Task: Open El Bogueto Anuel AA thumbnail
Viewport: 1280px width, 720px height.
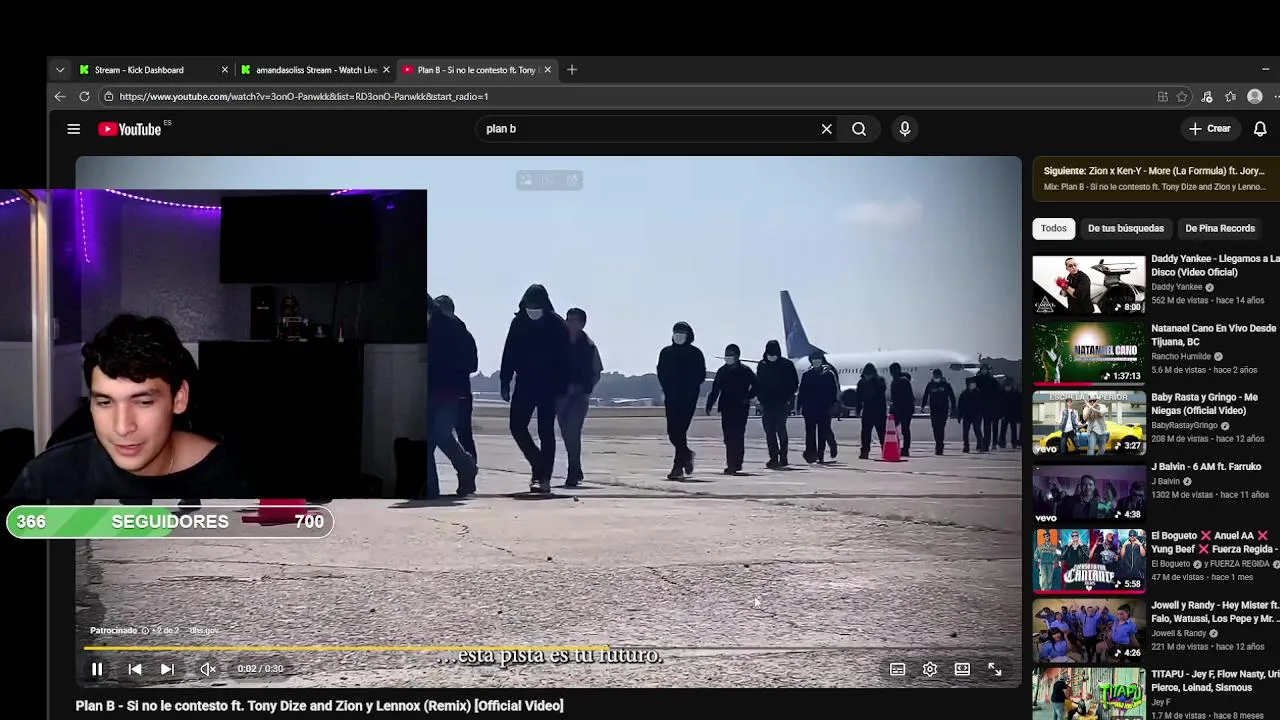Action: click(1089, 561)
